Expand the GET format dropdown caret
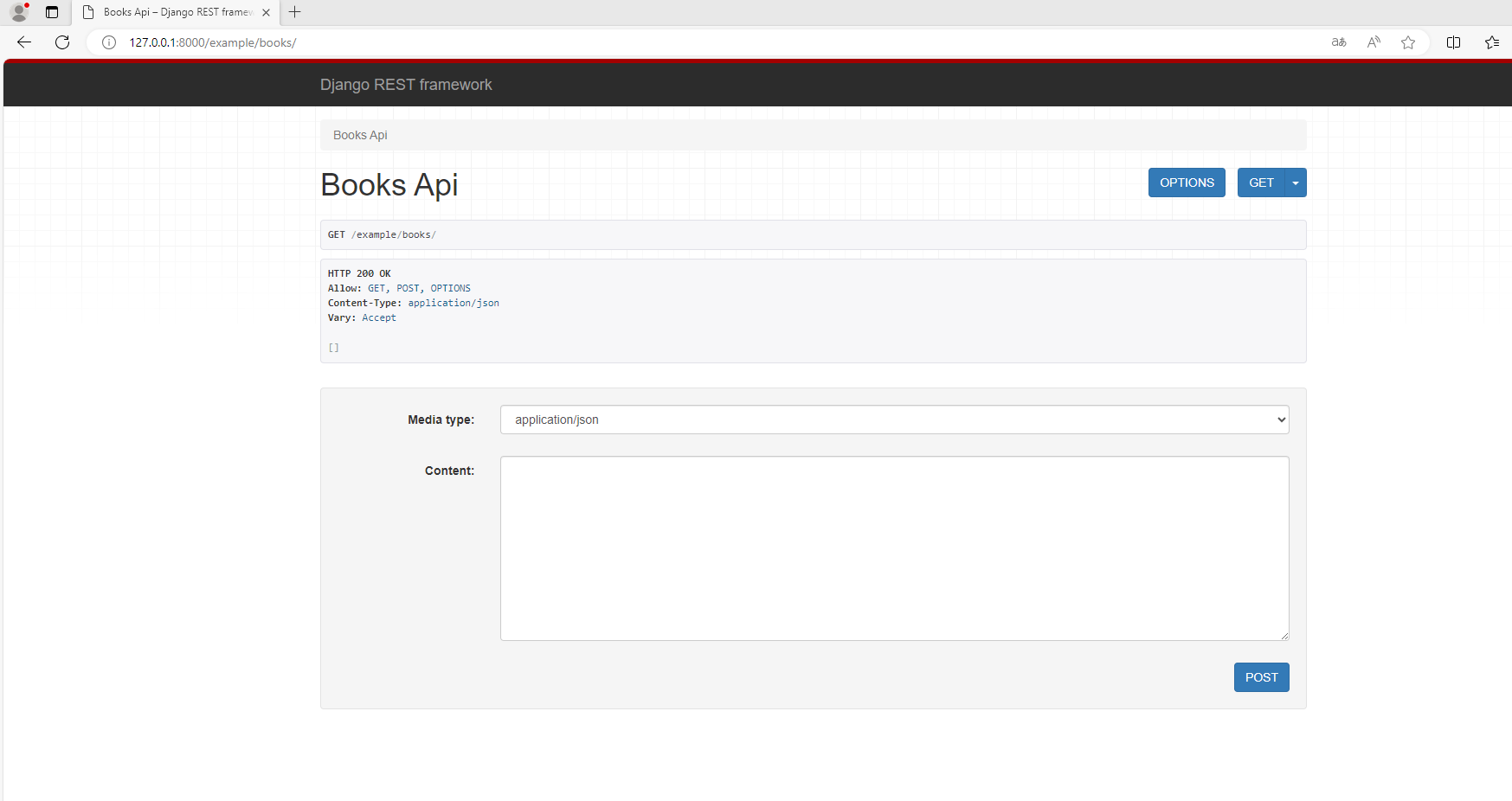1512x801 pixels. click(1296, 183)
